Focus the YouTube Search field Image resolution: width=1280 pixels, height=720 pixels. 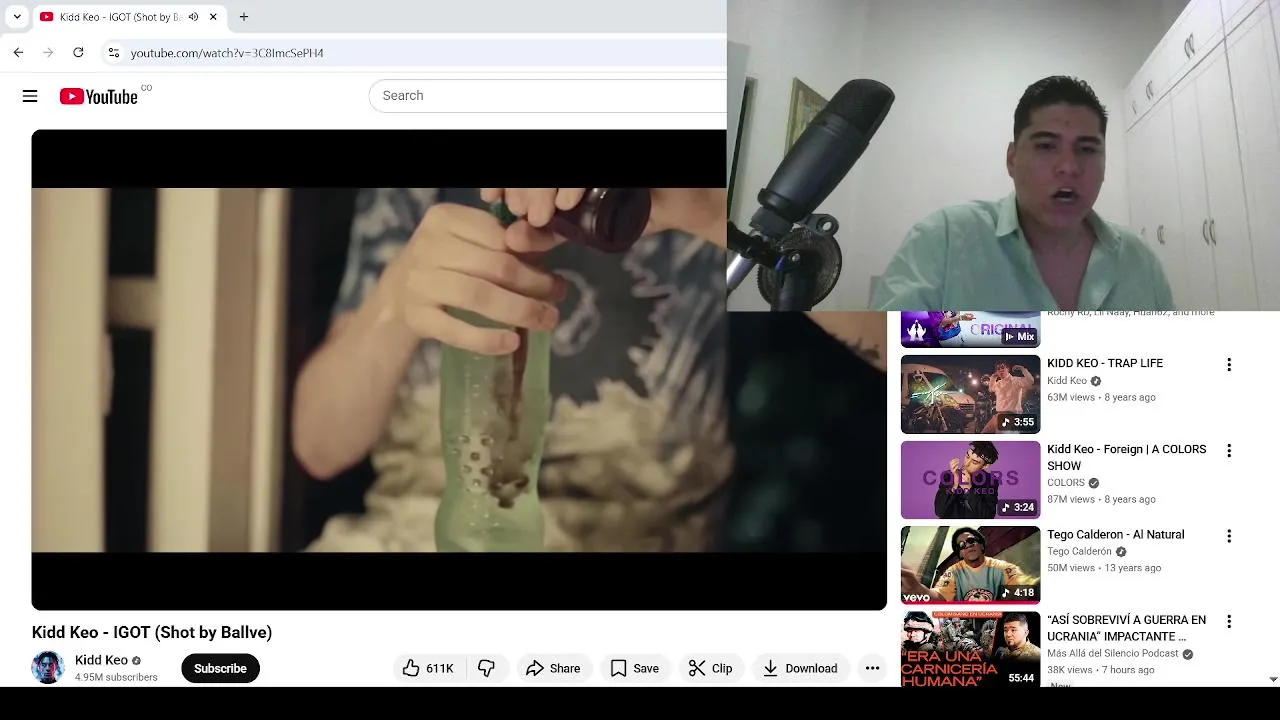pyautogui.click(x=550, y=96)
